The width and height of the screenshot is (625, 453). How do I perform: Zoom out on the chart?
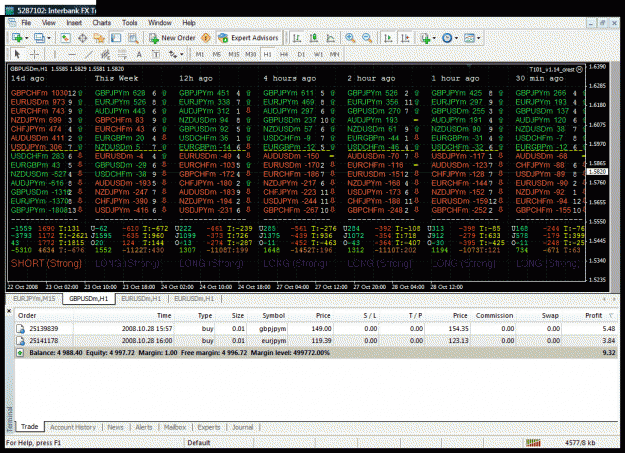pyautogui.click(x=367, y=38)
